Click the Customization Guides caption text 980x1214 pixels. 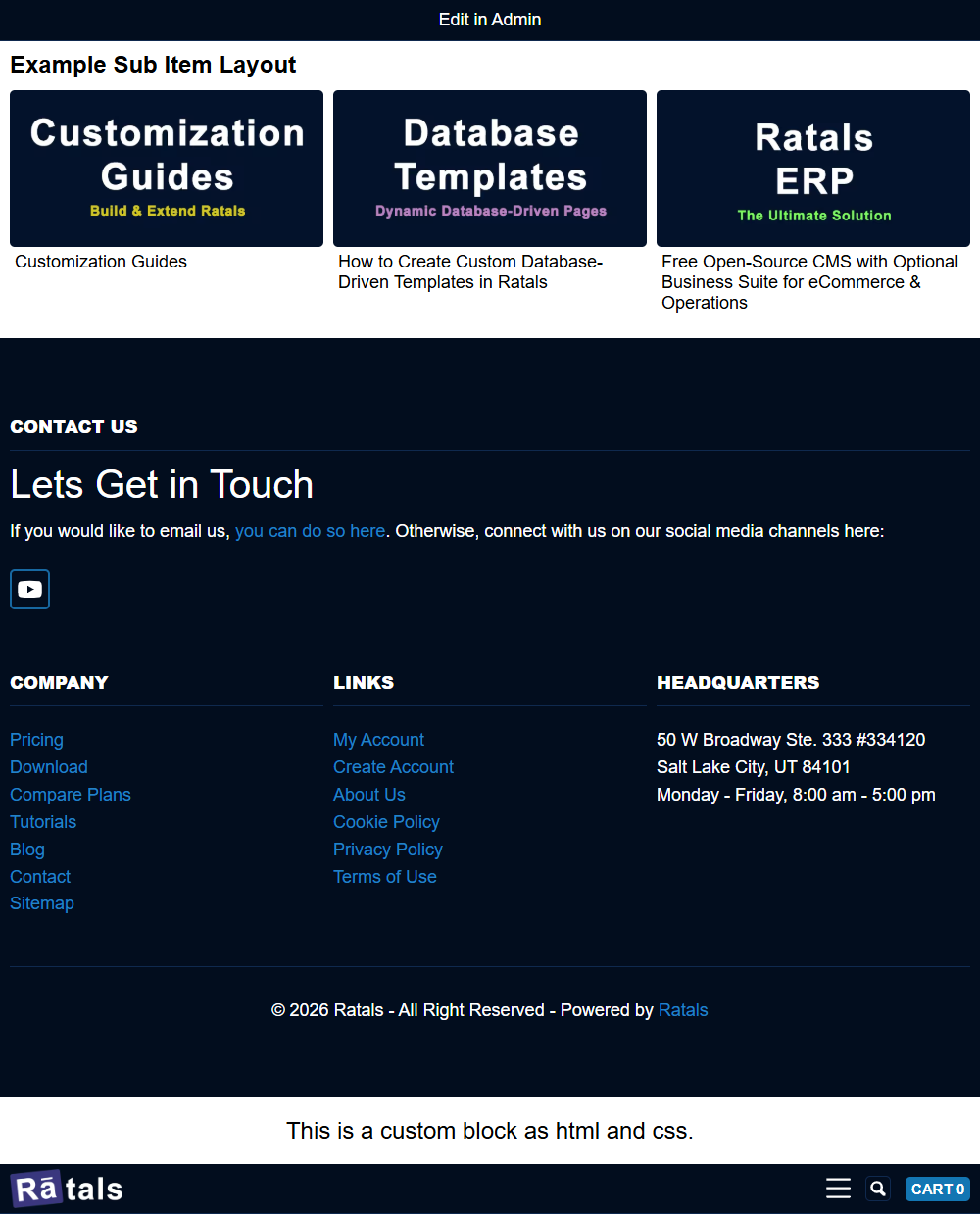click(101, 262)
